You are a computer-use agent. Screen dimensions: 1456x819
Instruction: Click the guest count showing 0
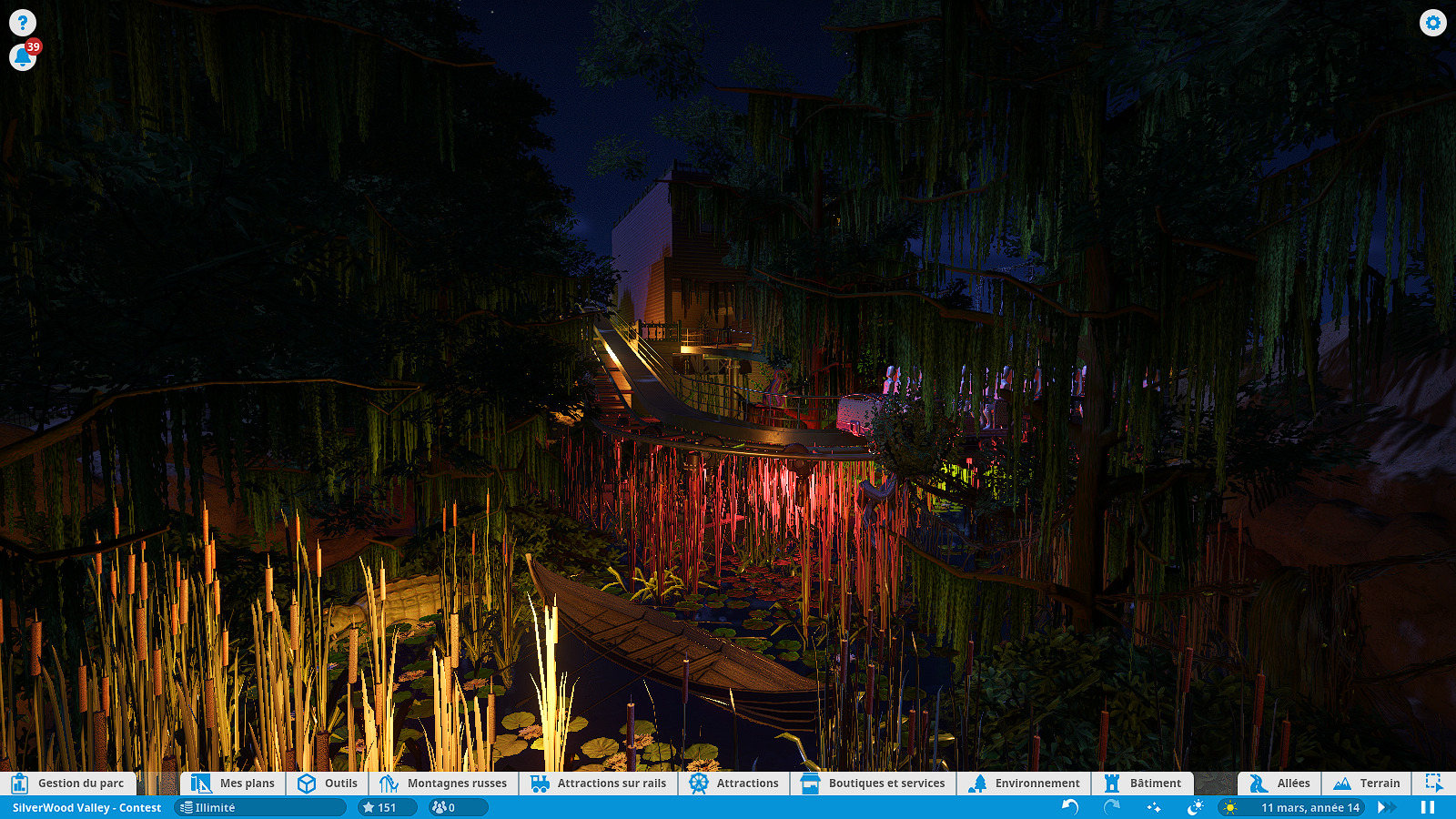tap(458, 807)
